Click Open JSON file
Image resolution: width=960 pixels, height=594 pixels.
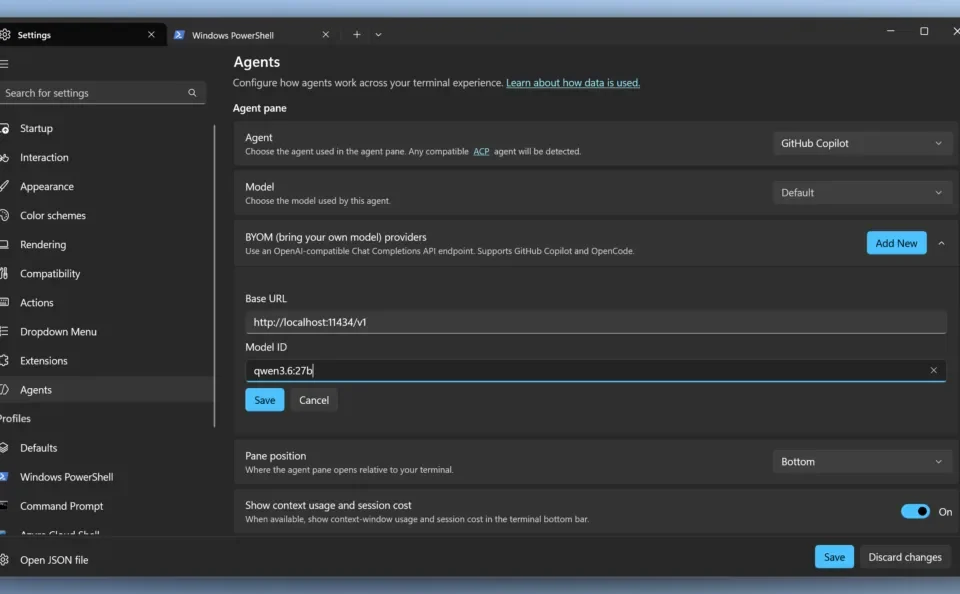pyautogui.click(x=54, y=560)
